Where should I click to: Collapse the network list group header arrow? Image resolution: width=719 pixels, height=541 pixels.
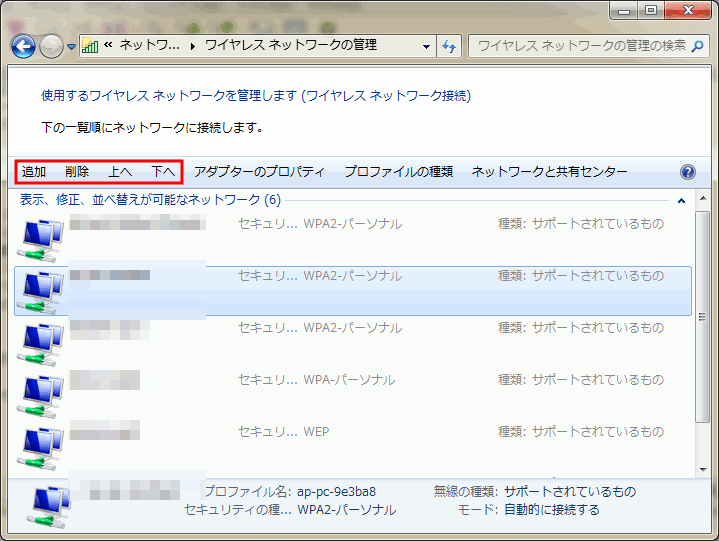[x=681, y=200]
